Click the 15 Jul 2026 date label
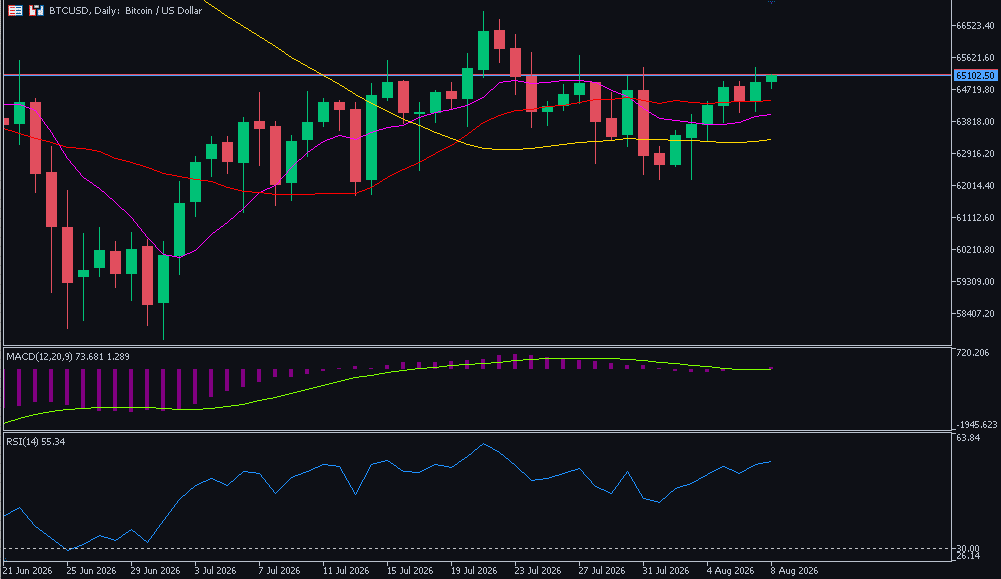 (409, 570)
